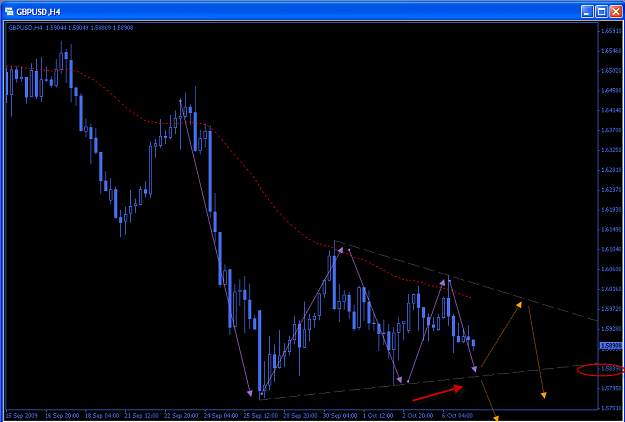The height and width of the screenshot is (422, 625).
Task: Click the GBPUSD,H4 1.59044 OHLC header line
Action: point(71,27)
